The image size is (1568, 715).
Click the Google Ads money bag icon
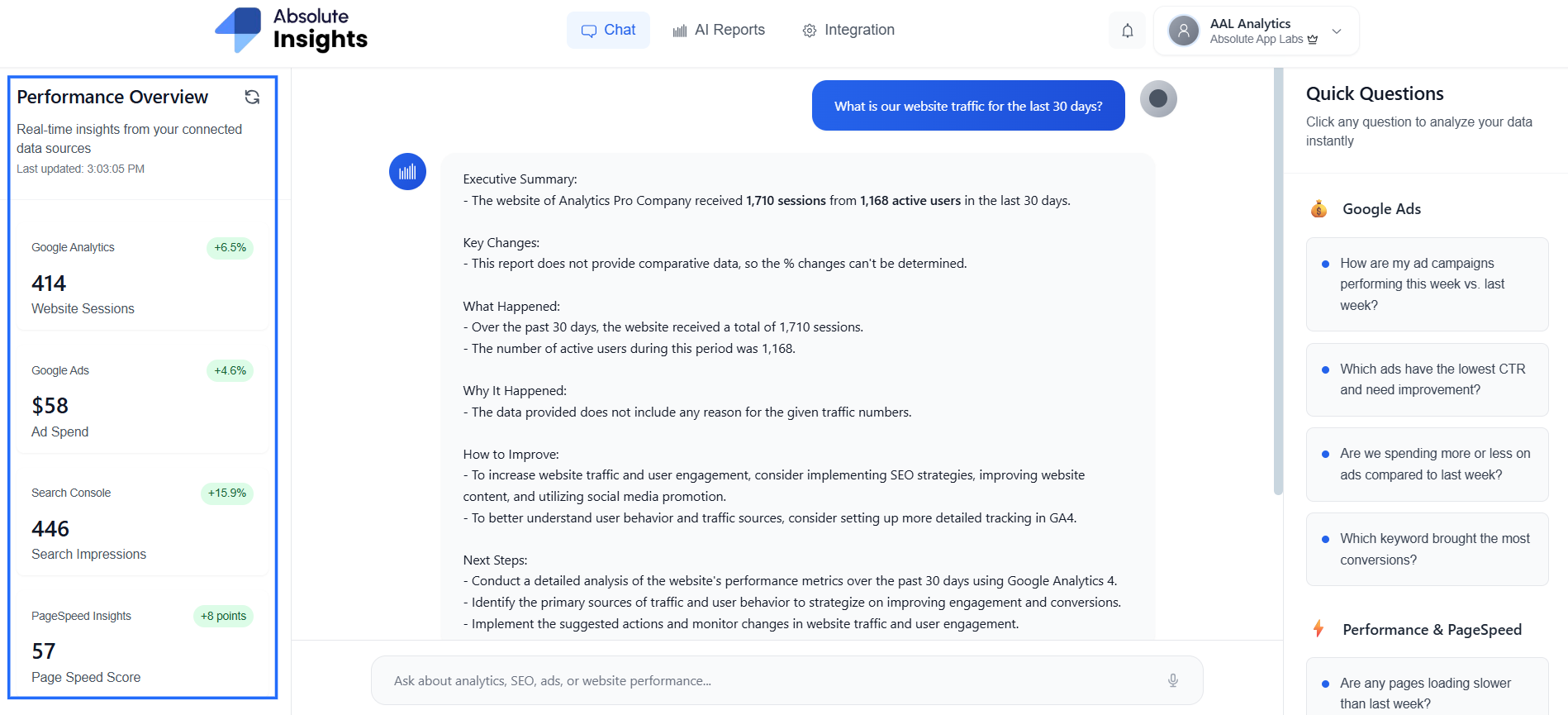click(1319, 209)
